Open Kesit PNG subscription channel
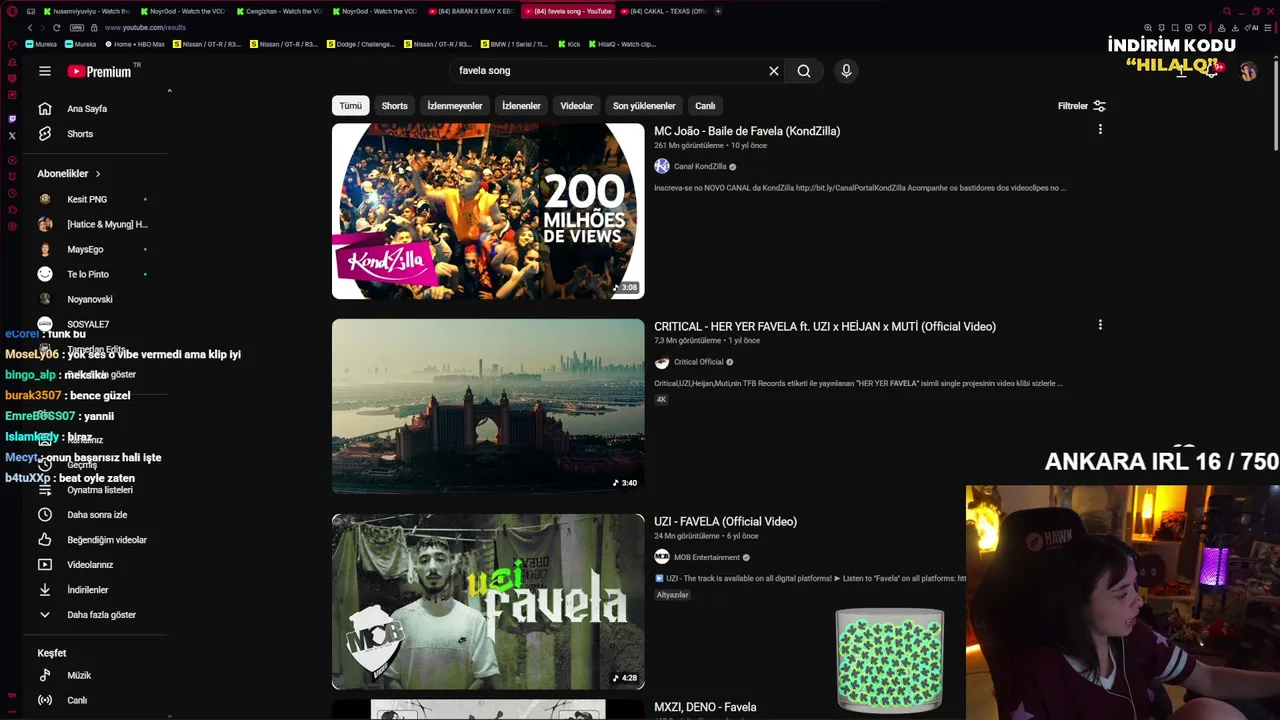Viewport: 1280px width, 720px height. click(87, 199)
